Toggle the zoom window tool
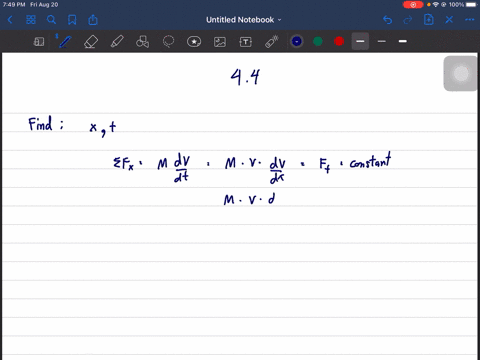The height and width of the screenshot is (360, 480). click(39, 42)
